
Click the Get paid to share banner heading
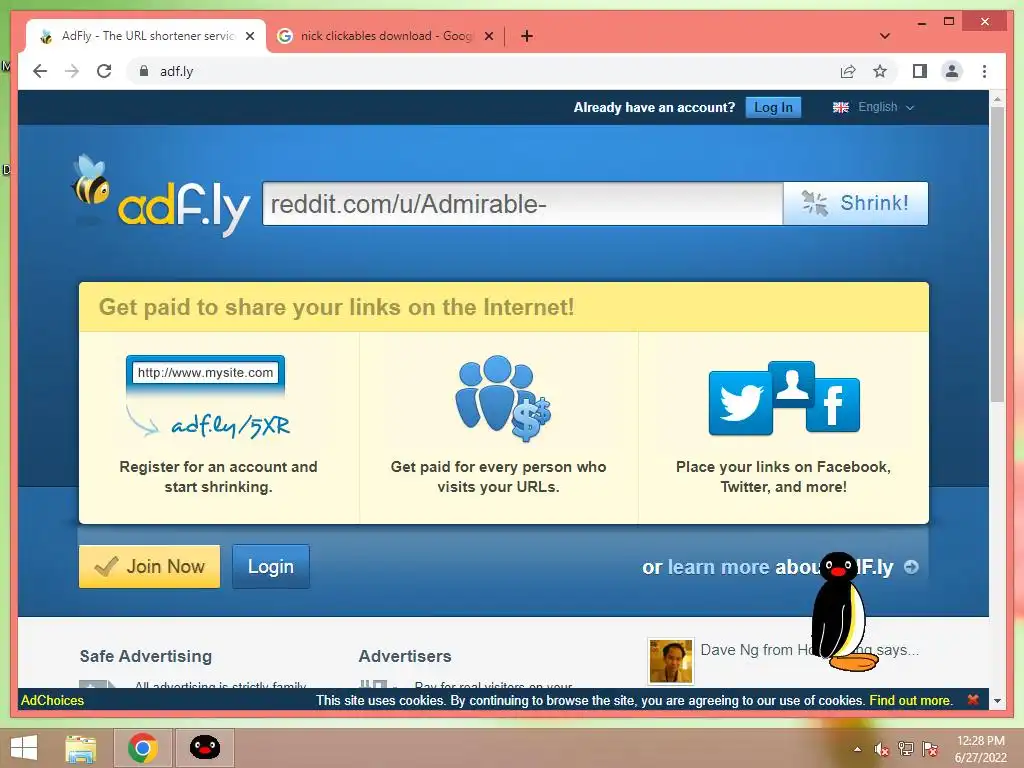pyautogui.click(x=336, y=307)
